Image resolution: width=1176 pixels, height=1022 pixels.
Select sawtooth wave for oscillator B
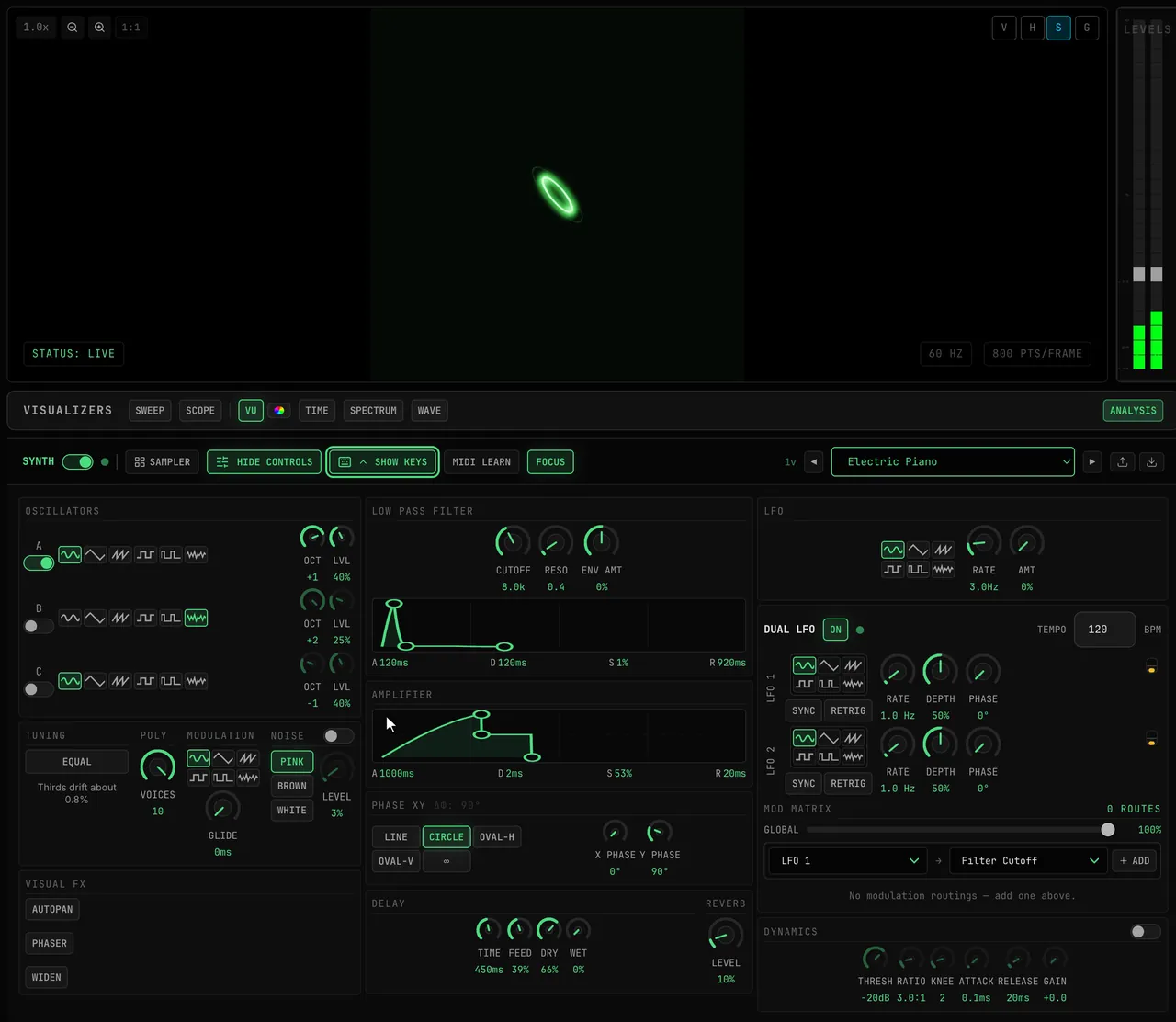click(x=120, y=618)
